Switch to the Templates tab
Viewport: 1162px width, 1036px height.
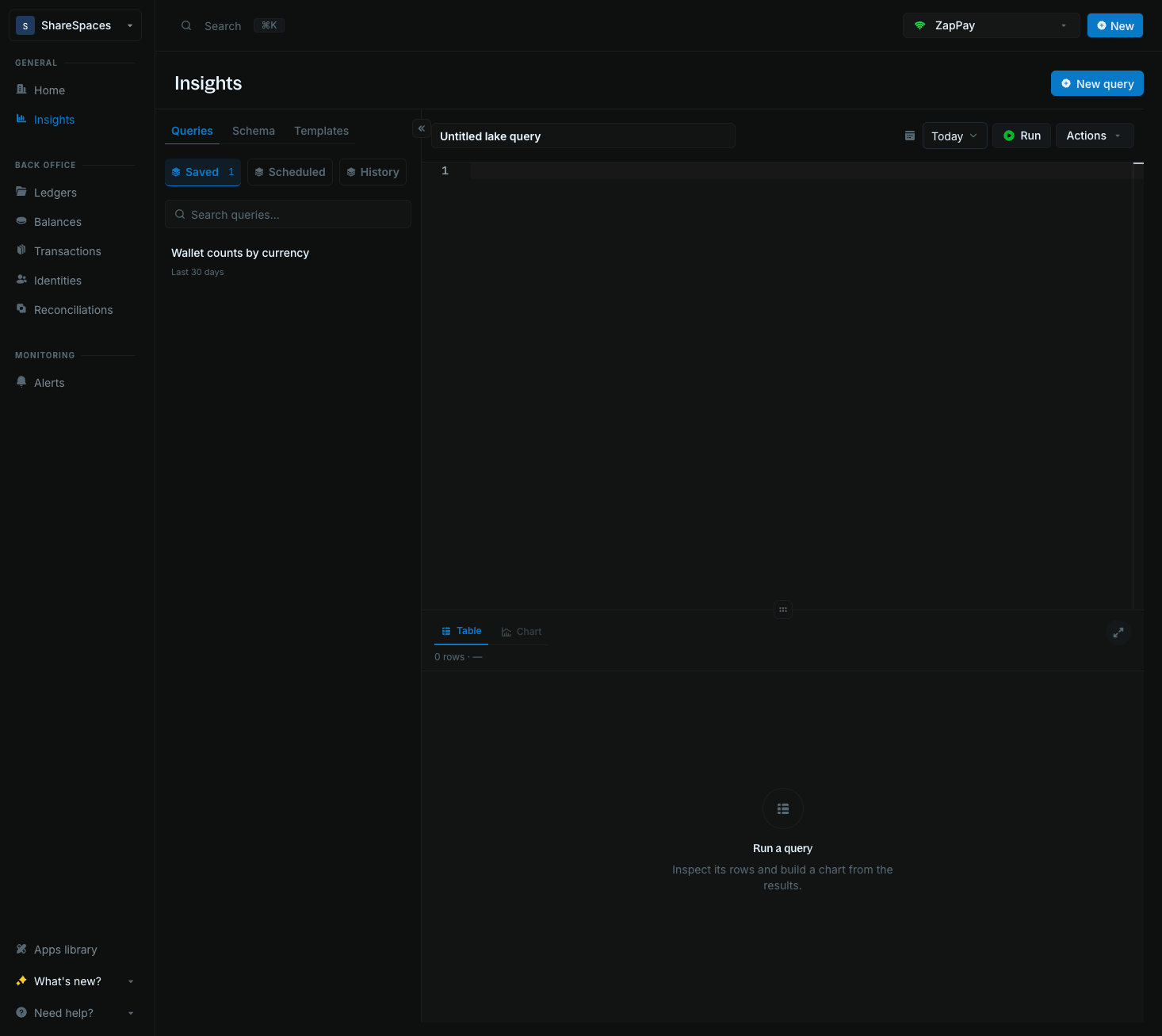point(321,131)
